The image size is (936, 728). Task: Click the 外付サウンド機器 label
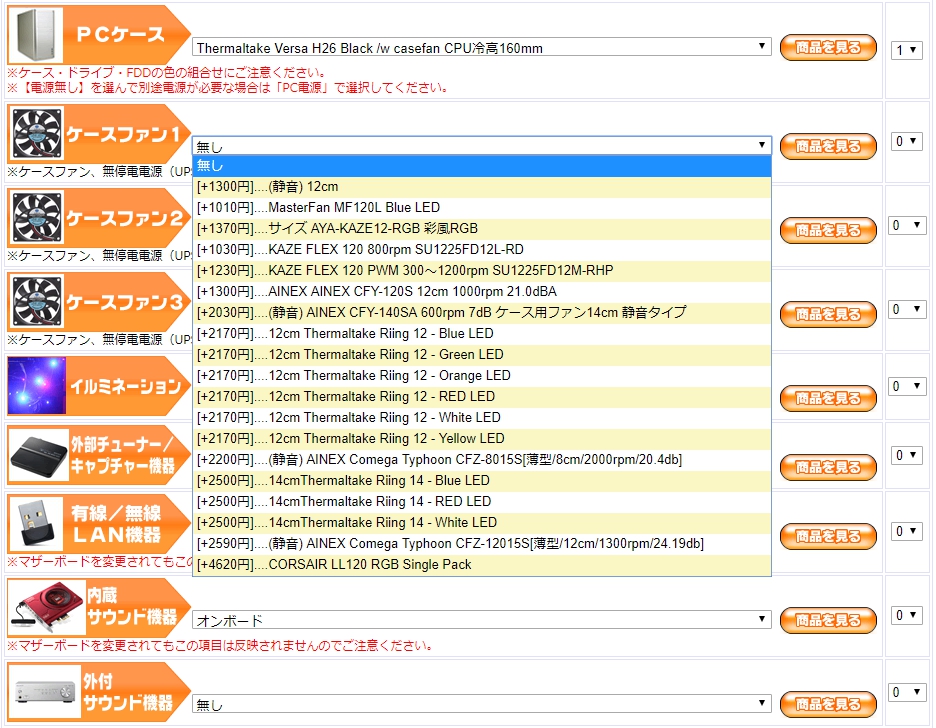[x=128, y=692]
